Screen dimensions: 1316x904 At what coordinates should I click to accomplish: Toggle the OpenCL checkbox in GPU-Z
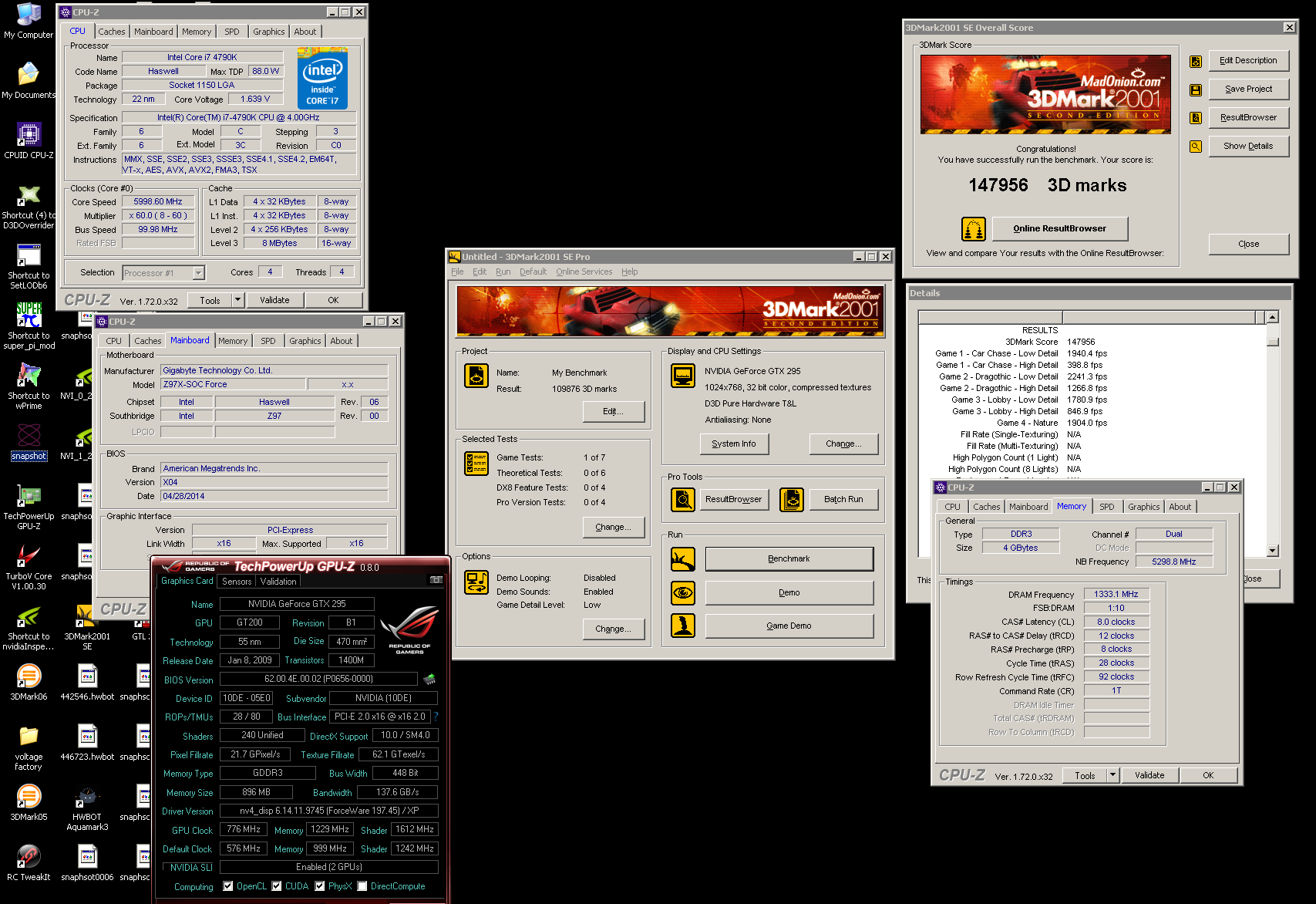[x=228, y=886]
